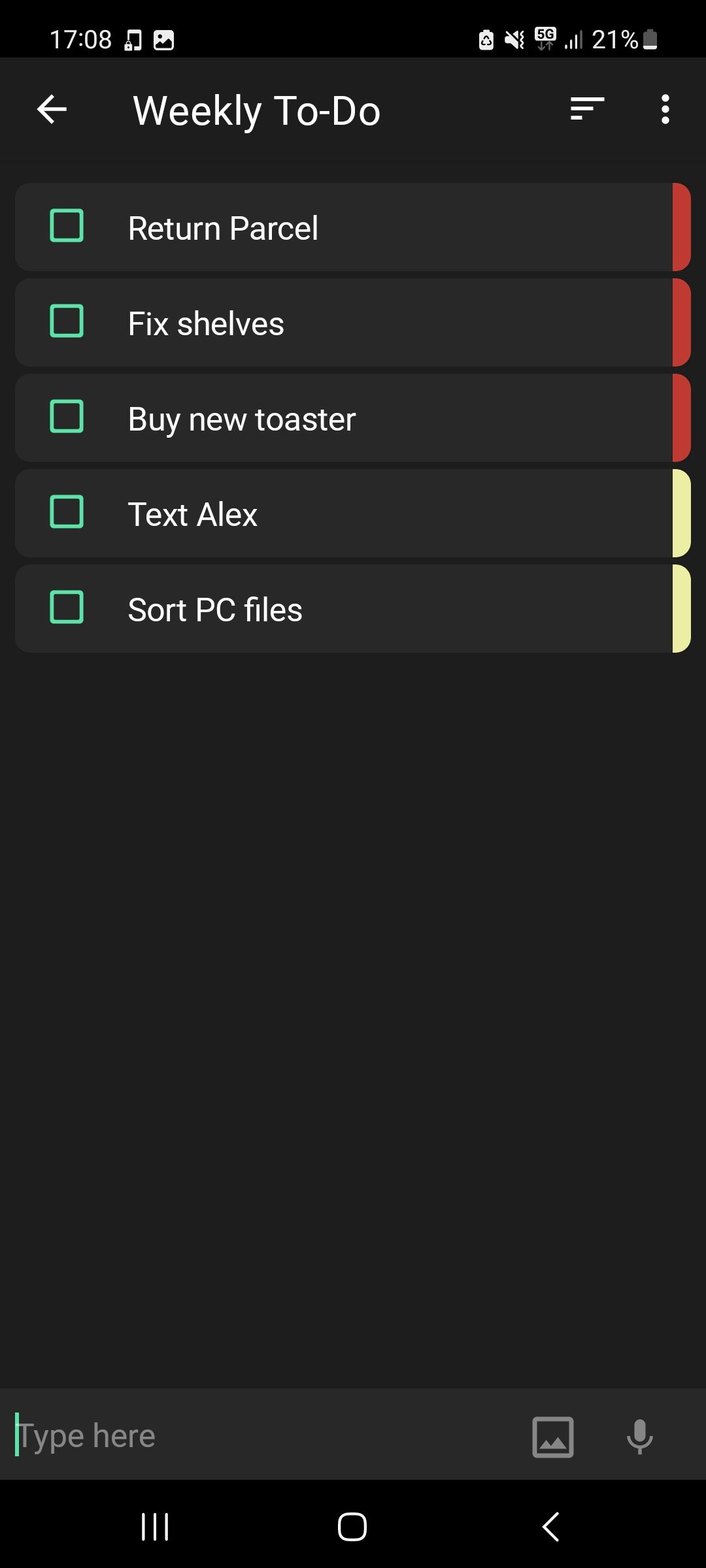The height and width of the screenshot is (1568, 706).
Task: Tap the Weekly To-Do title
Action: [256, 109]
